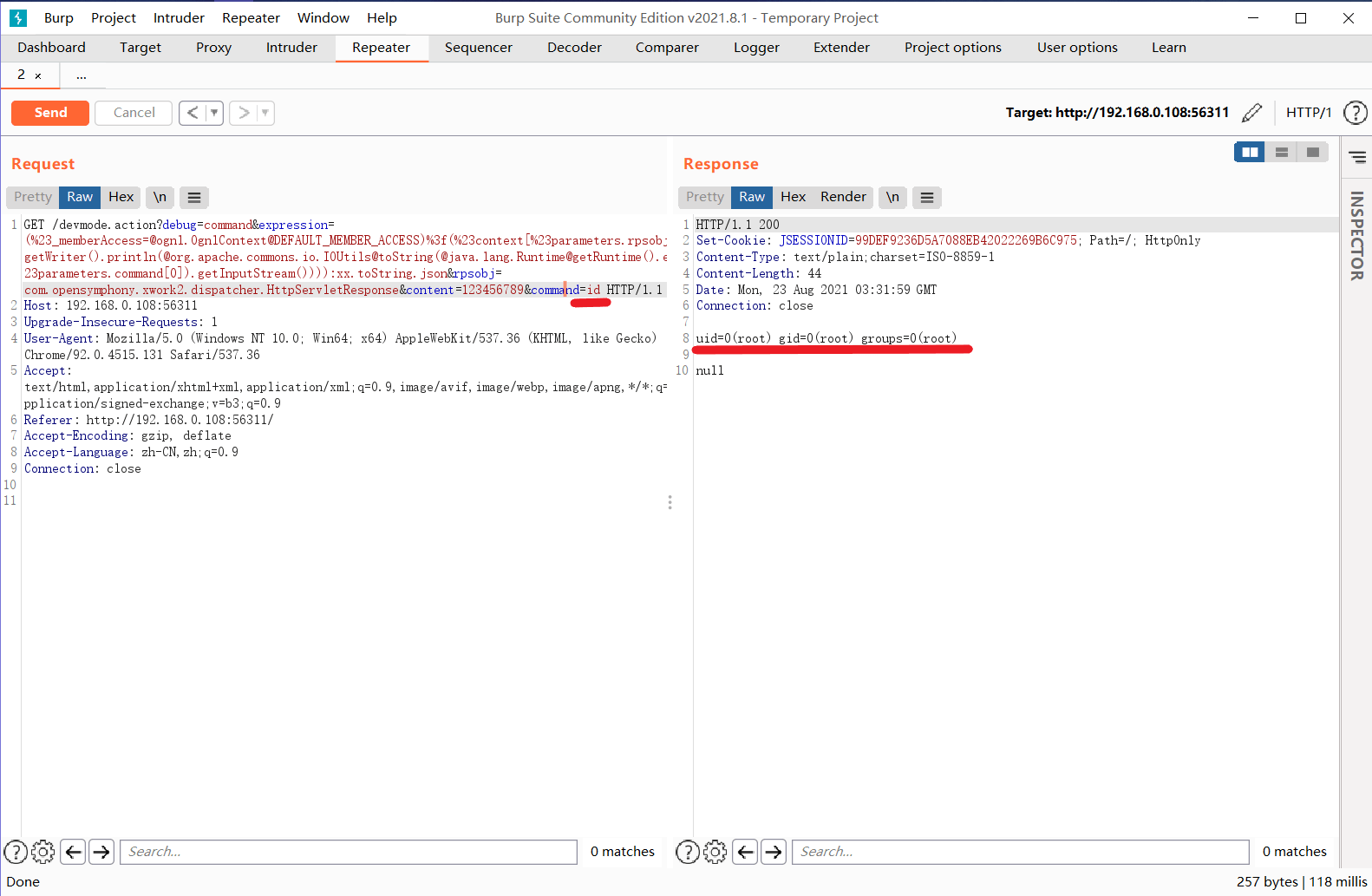Send the request
This screenshot has height=896, width=1372.
[x=50, y=113]
